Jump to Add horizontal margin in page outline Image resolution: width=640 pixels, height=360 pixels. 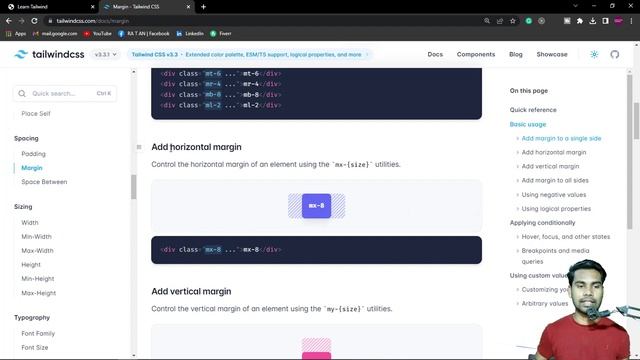[x=553, y=152]
